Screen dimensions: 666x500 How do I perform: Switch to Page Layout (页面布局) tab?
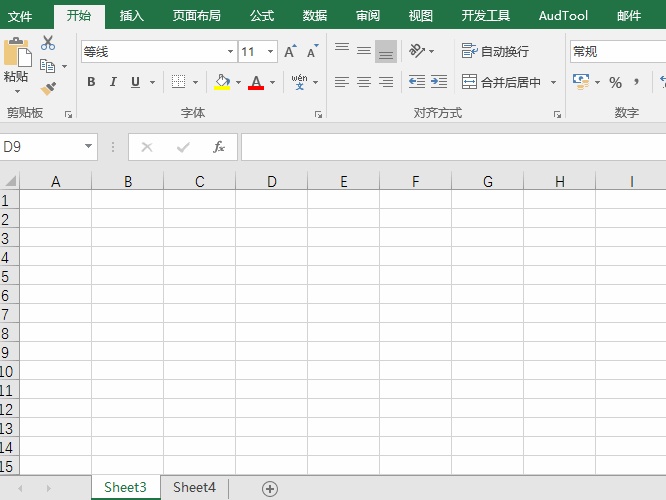pyautogui.click(x=196, y=16)
